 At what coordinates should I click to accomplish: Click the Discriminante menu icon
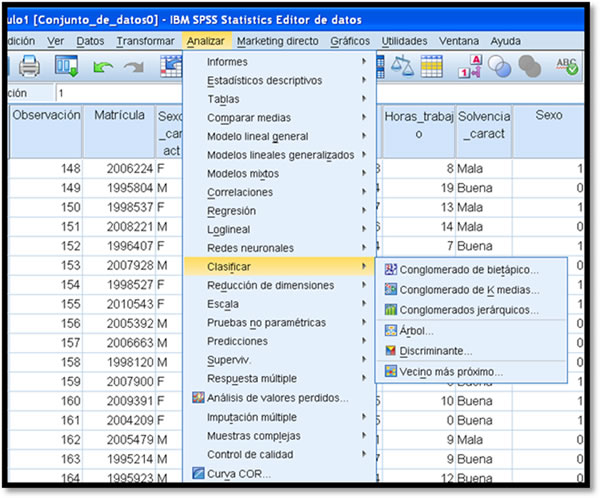point(391,350)
